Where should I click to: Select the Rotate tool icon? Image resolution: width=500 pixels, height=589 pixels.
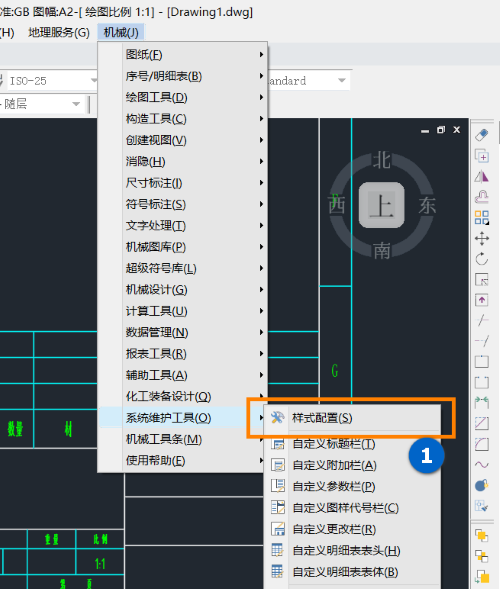(482, 259)
